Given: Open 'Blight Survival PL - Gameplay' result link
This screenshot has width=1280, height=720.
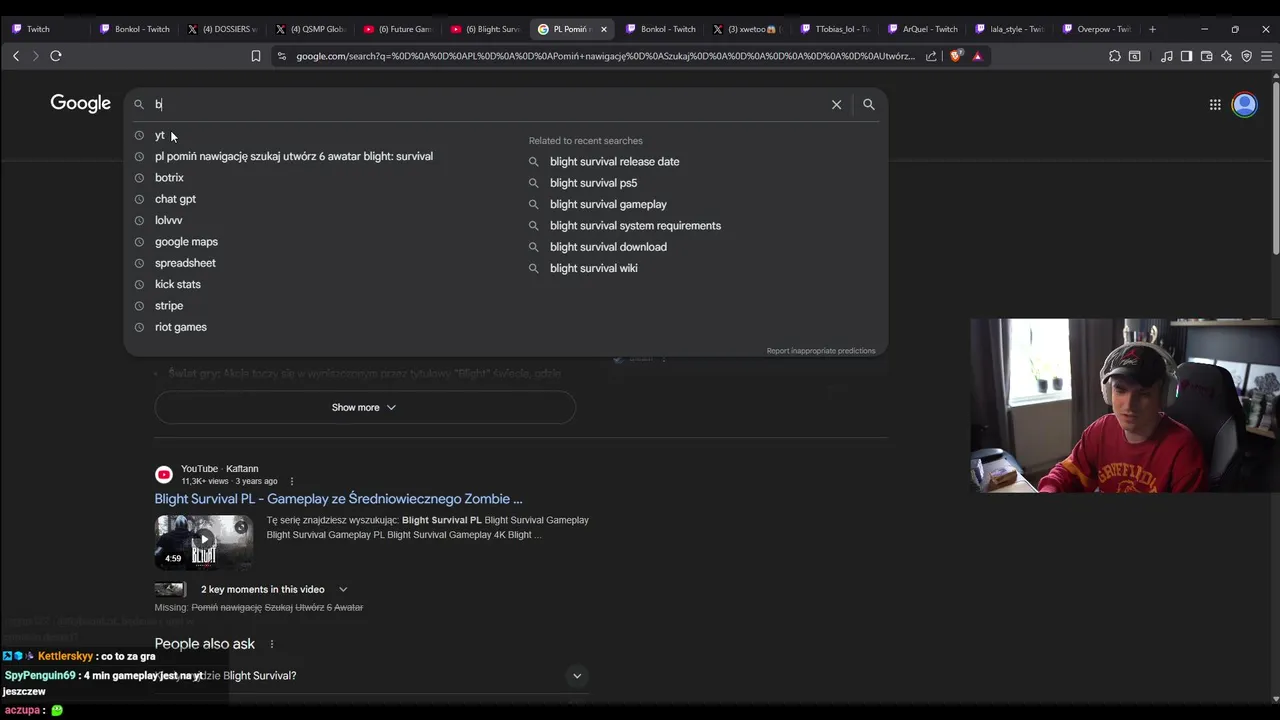Looking at the screenshot, I should pyautogui.click(x=338, y=499).
